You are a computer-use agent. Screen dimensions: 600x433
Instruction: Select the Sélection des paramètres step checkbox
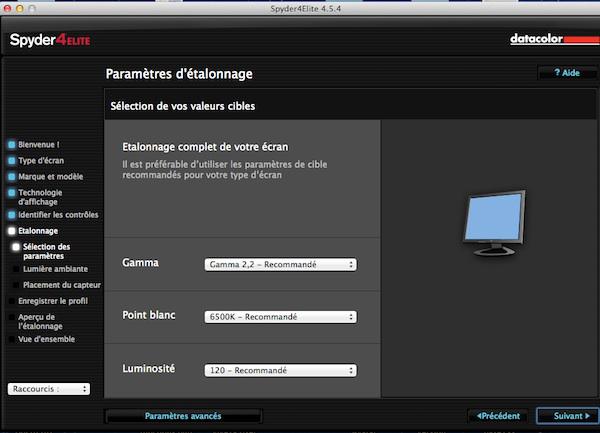click(16, 246)
